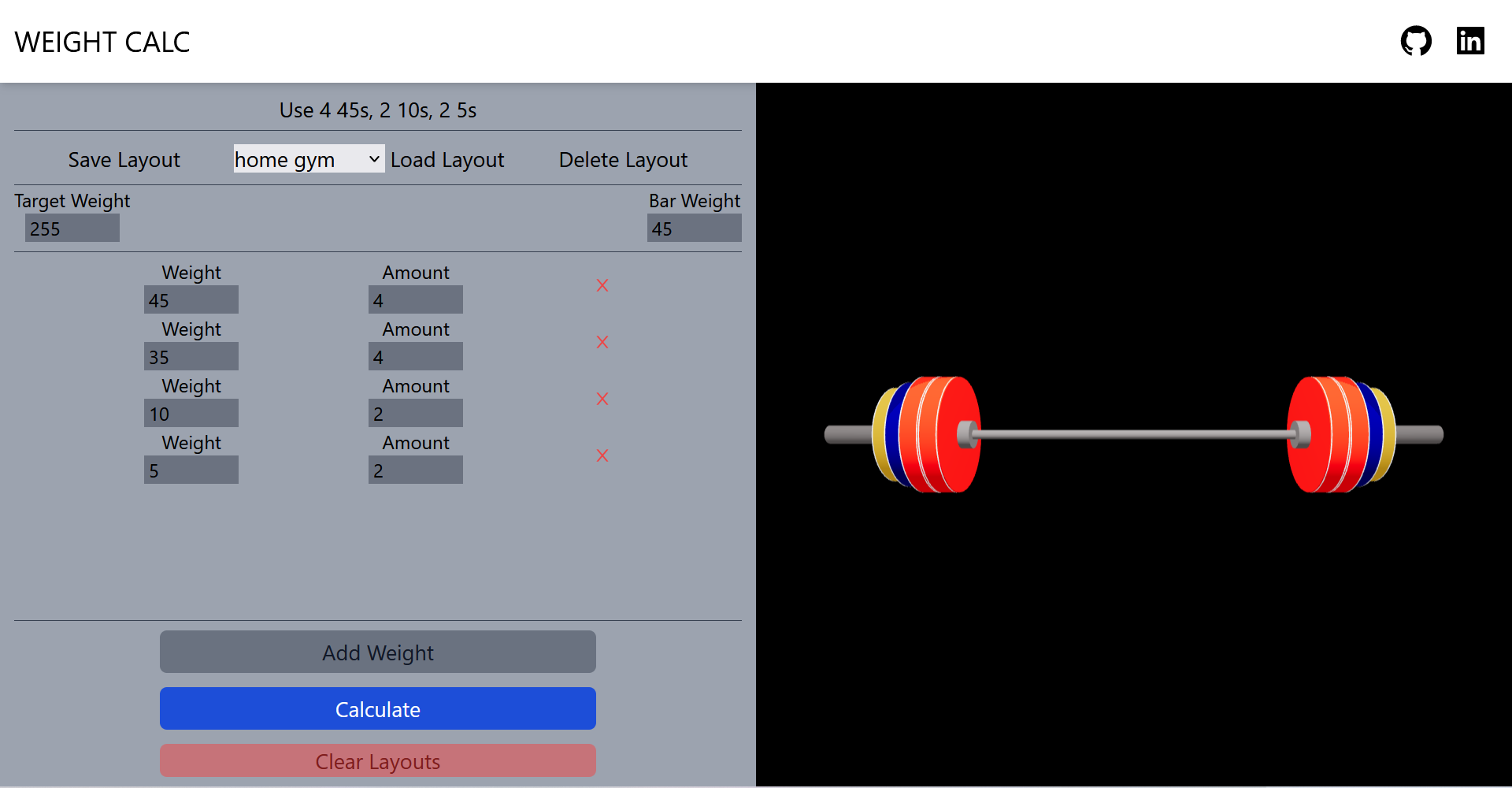
Task: Edit the Weight field containing 35
Action: pyautogui.click(x=191, y=356)
